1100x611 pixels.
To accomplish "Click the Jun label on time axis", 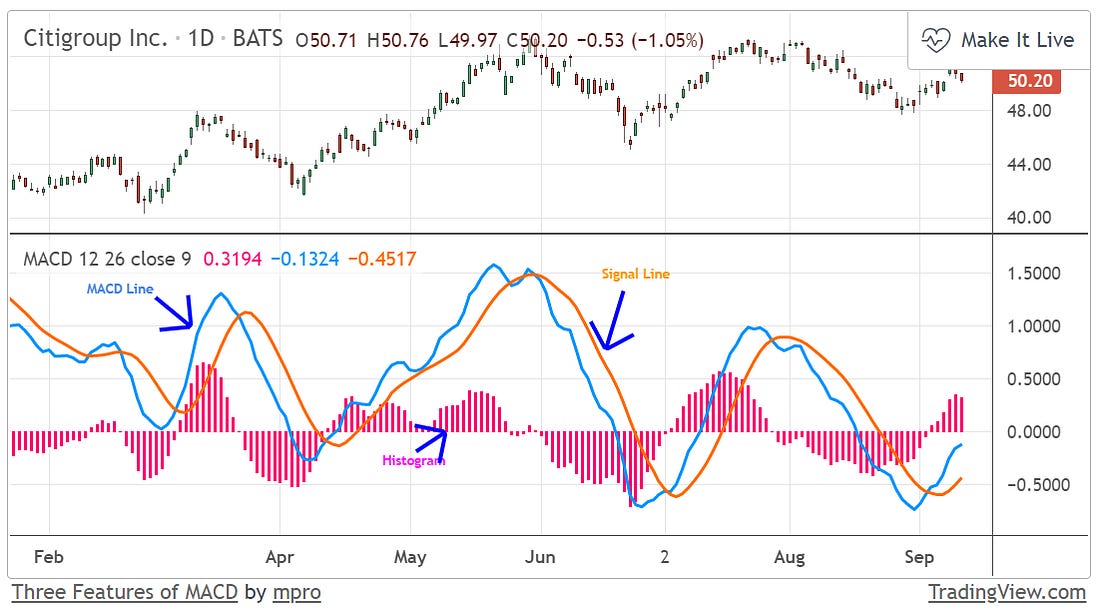I will coord(540,557).
